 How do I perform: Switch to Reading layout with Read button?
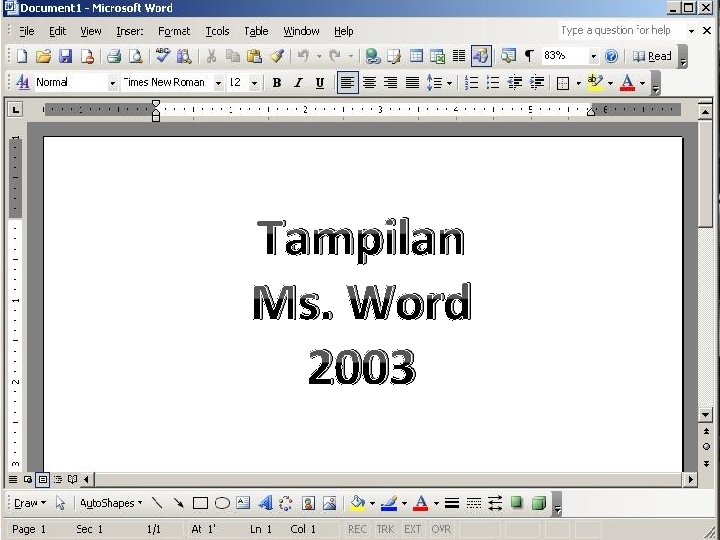tap(652, 56)
